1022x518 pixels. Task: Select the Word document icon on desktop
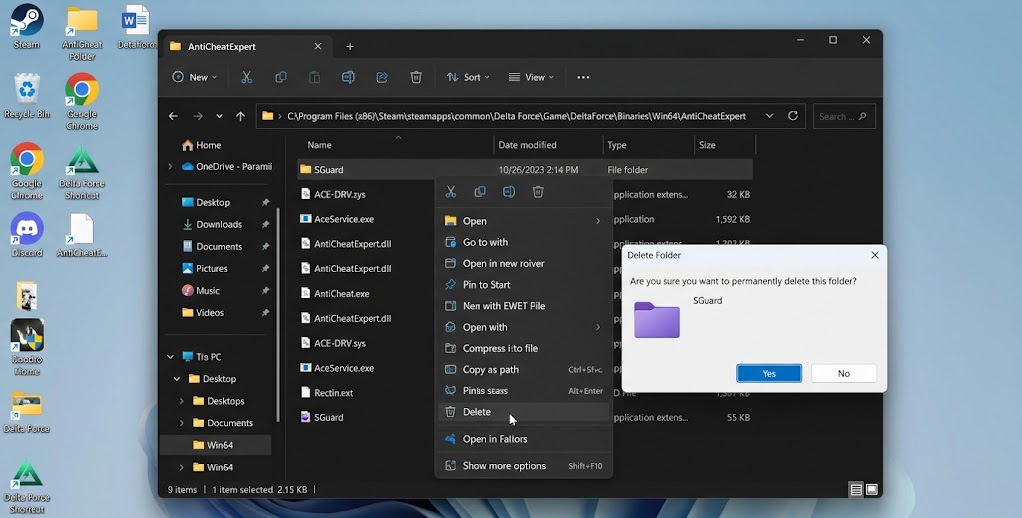136,27
